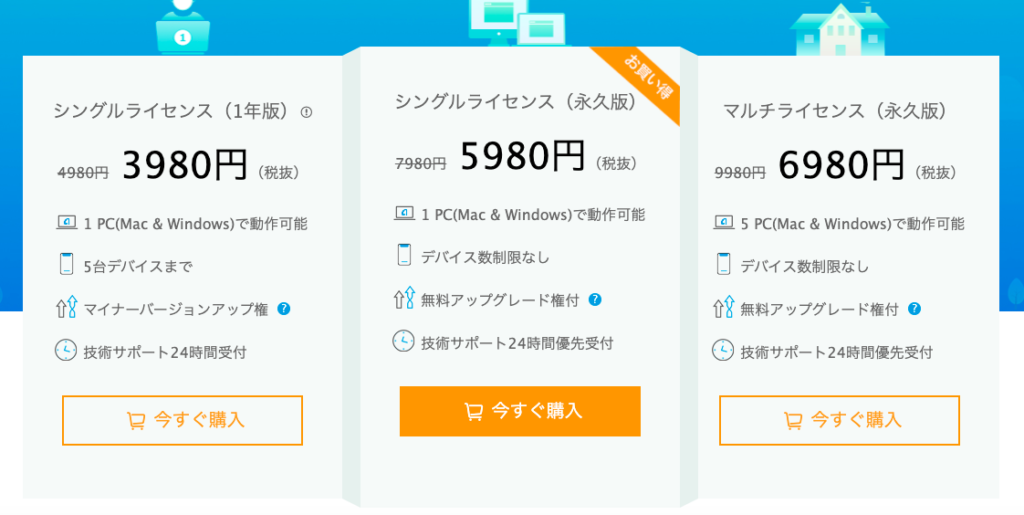Click the info icon beside シングルライセンス（1年版）
The image size is (1024, 515).
click(306, 113)
